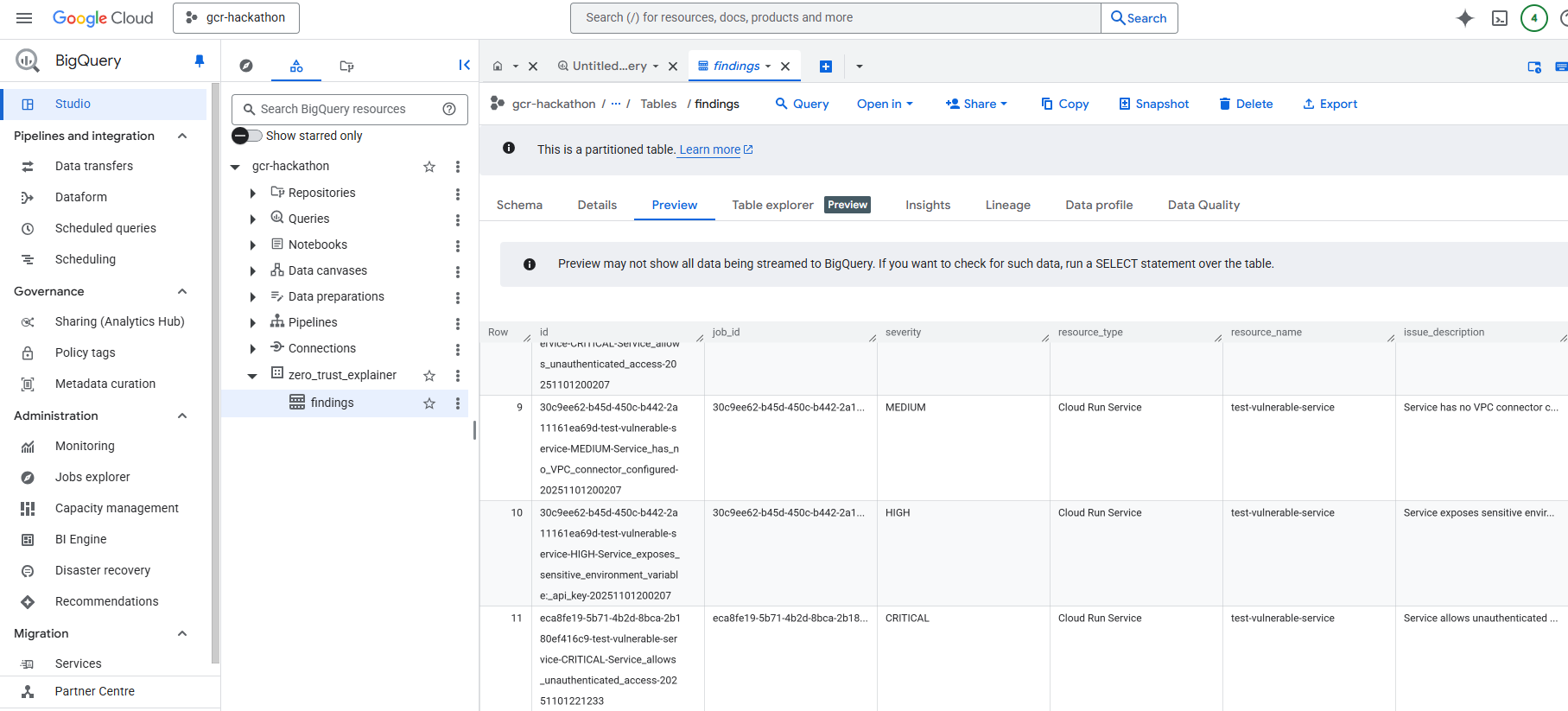This screenshot has width=1568, height=711.
Task: Open Jobs explorer in sidebar
Action: tap(92, 477)
